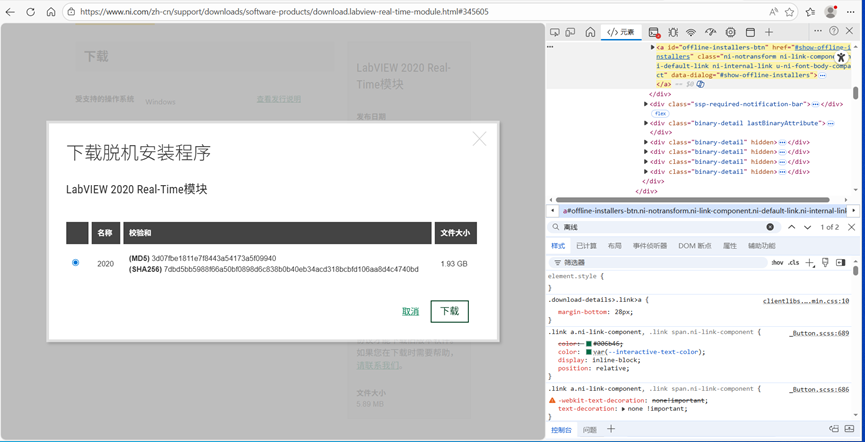Image resolution: width=865 pixels, height=442 pixels.
Task: Add a new style rule with the plus icon in the Styles toolbar
Action: pyautogui.click(x=809, y=263)
